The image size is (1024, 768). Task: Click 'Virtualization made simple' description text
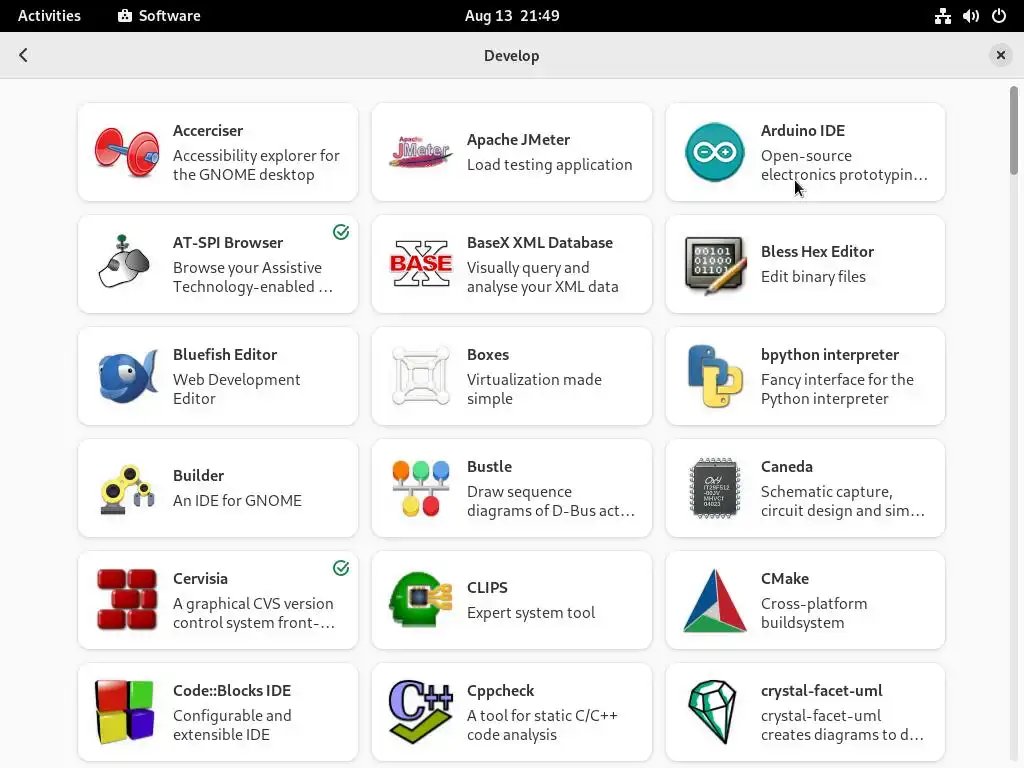tap(534, 389)
